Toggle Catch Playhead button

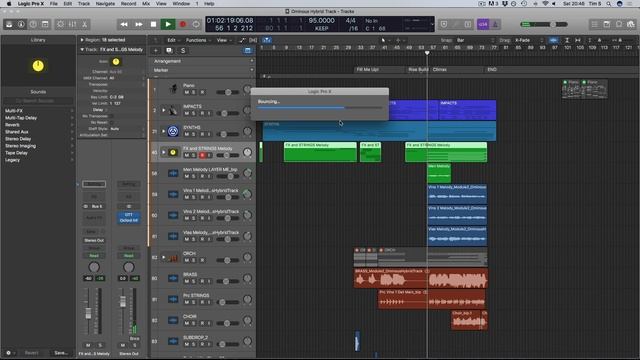[267, 40]
